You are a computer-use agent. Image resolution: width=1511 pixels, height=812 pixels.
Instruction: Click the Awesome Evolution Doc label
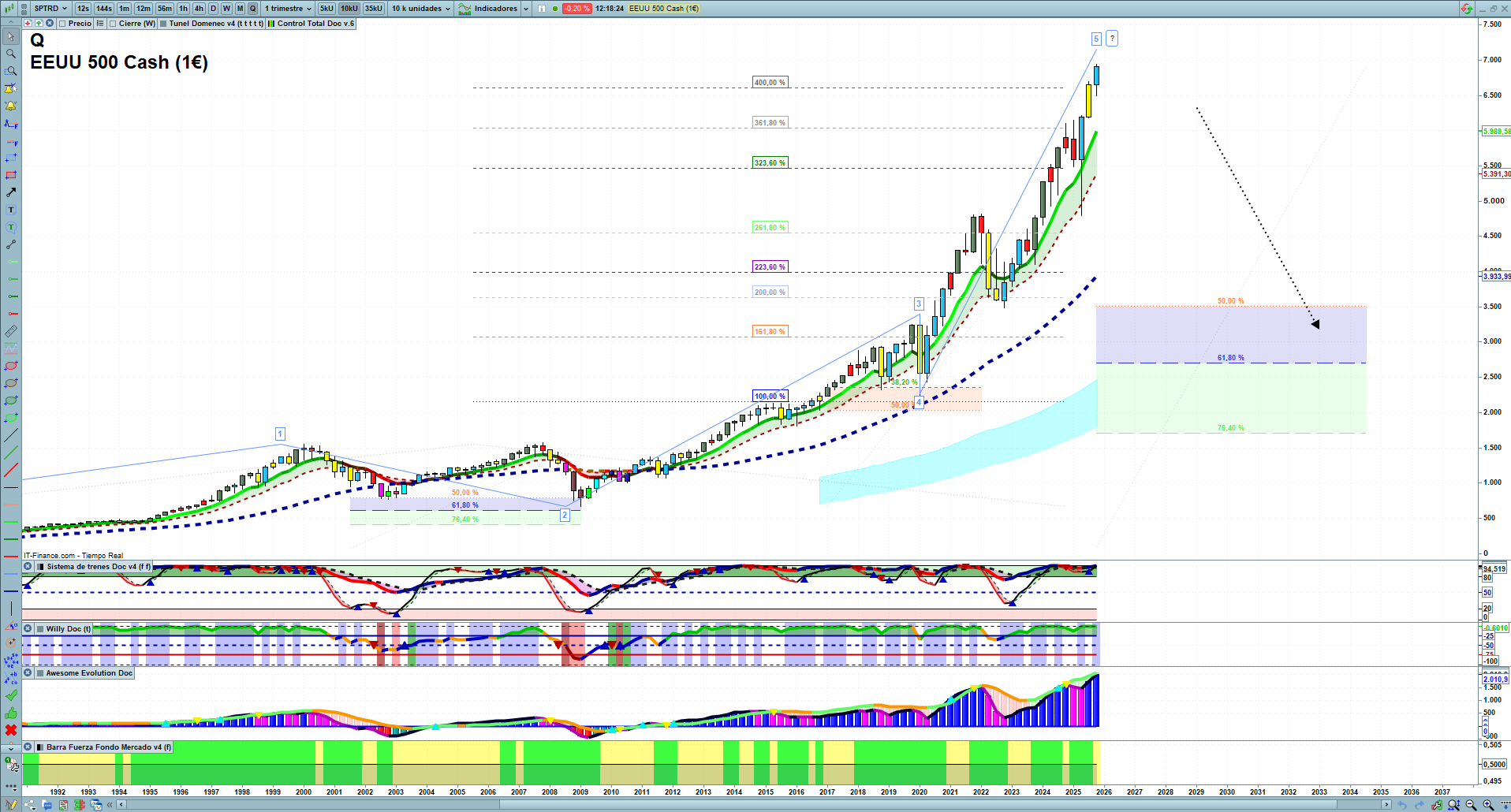tap(89, 673)
